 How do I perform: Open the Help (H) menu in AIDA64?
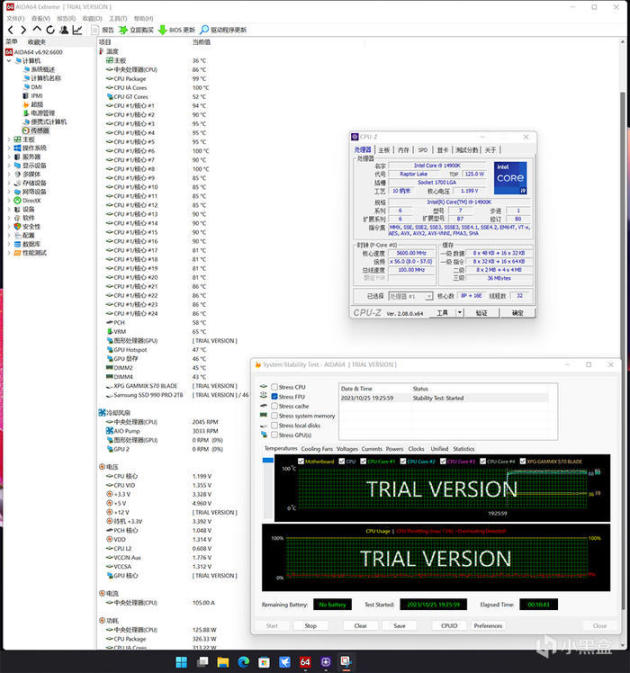point(143,18)
